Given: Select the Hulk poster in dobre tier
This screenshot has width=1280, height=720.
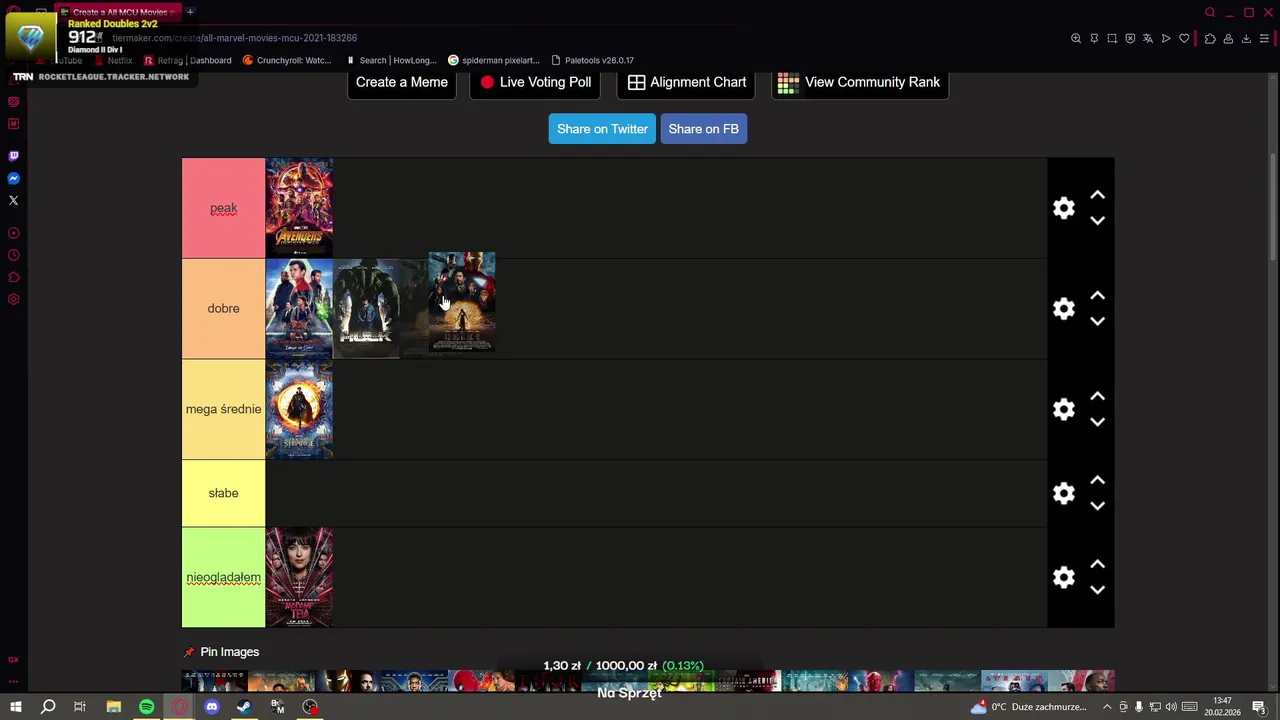Looking at the screenshot, I should pyautogui.click(x=366, y=309).
